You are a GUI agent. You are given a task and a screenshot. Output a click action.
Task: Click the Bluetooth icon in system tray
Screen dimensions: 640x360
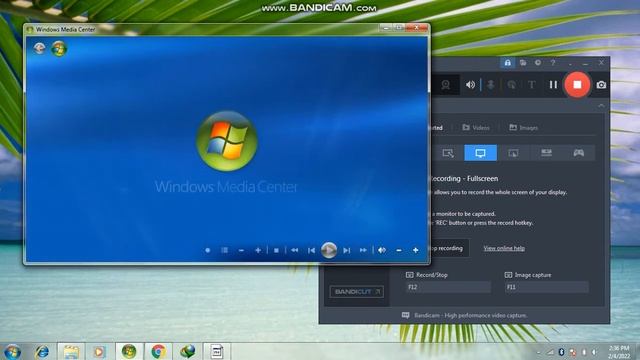click(x=561, y=352)
